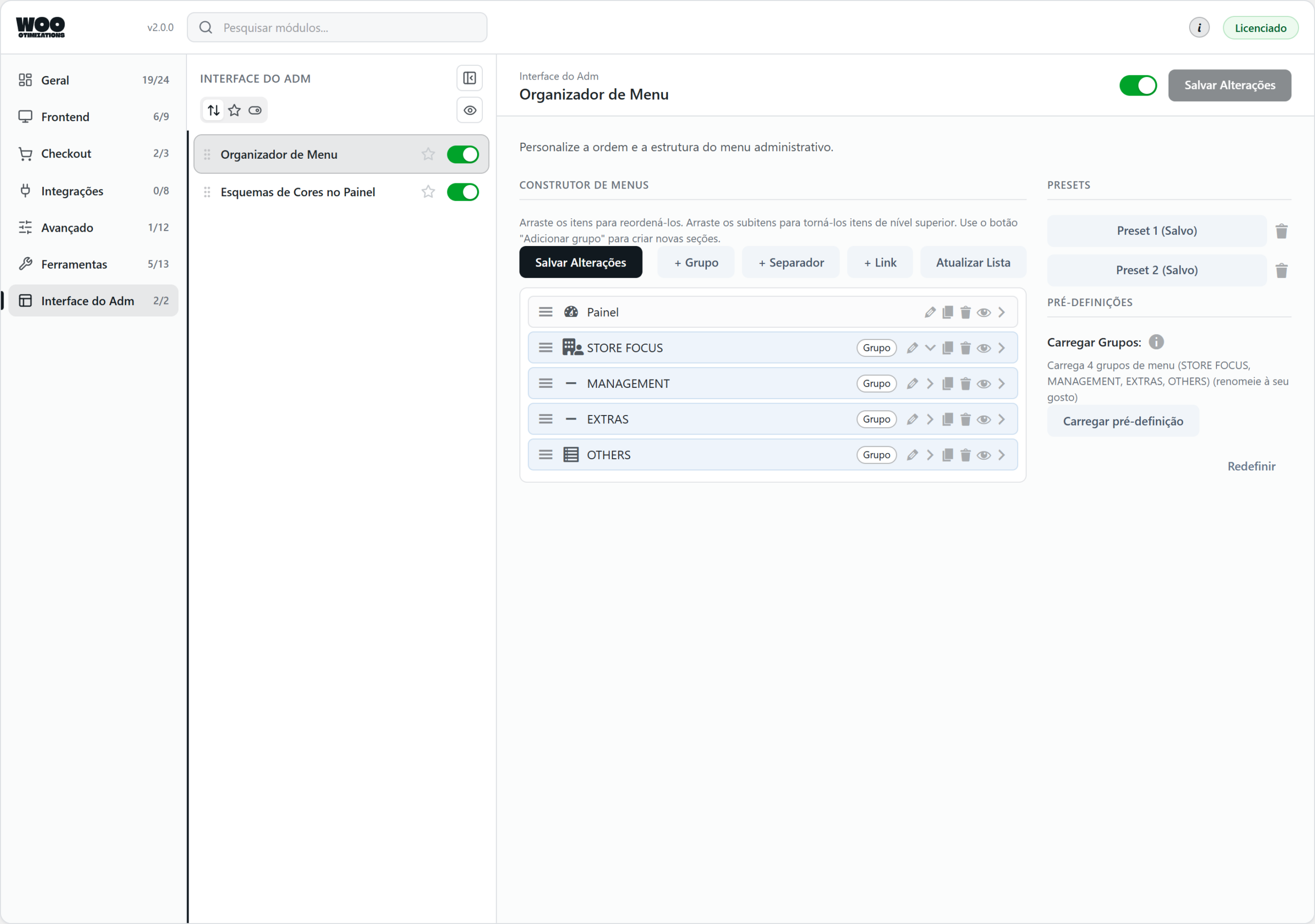Toggle the Organizador de Menu module switch
The width and height of the screenshot is (1315, 924).
pos(462,154)
